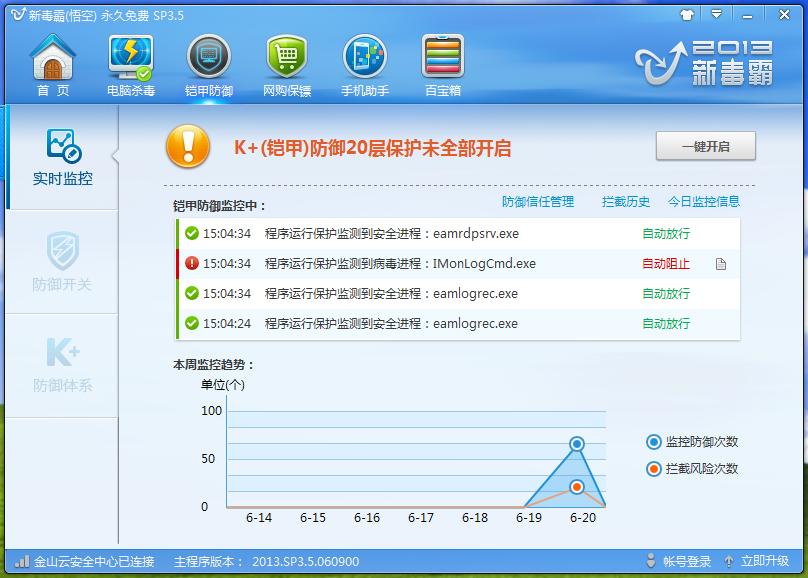Click the K+(铠甲)防御20层保护未全部开启 heading
Screen dimensions: 808x578
point(373,148)
